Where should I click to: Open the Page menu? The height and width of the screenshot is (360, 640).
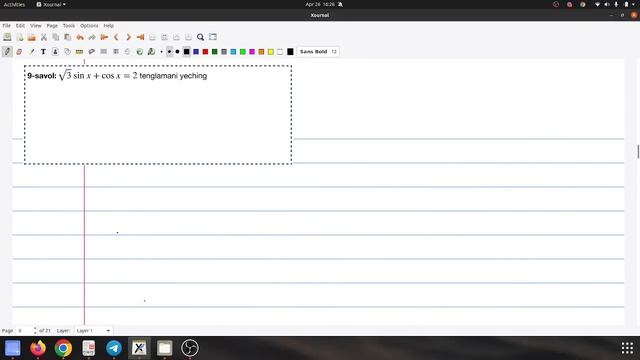52,26
